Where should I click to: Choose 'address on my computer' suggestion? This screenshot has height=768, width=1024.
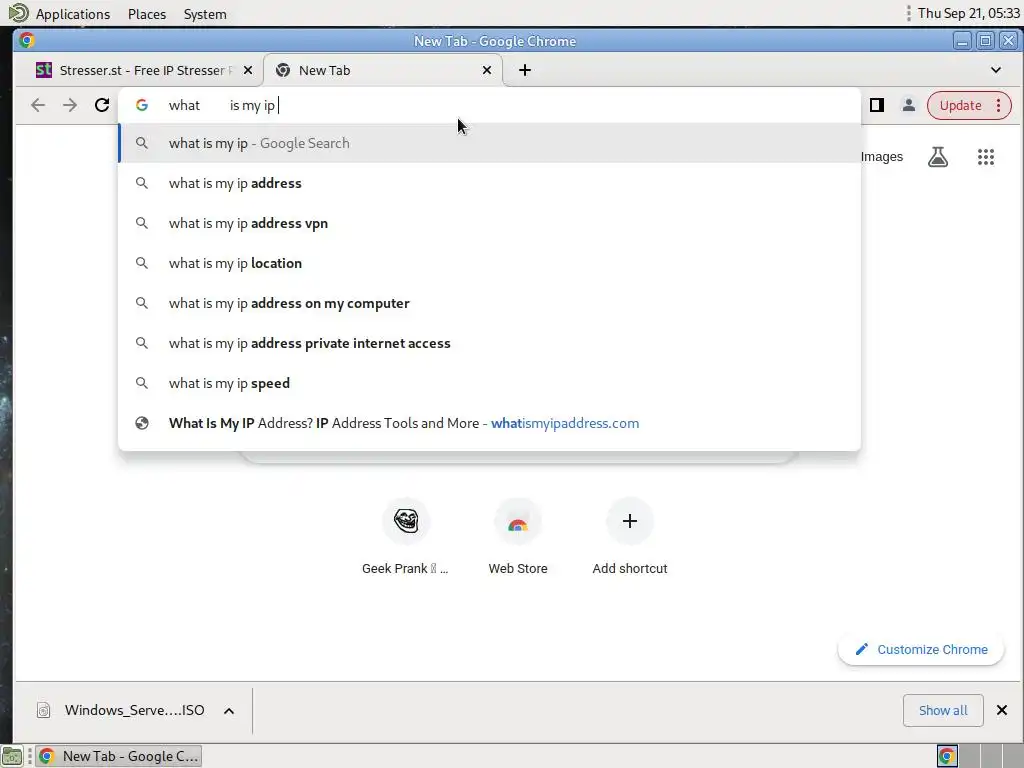[x=489, y=303]
